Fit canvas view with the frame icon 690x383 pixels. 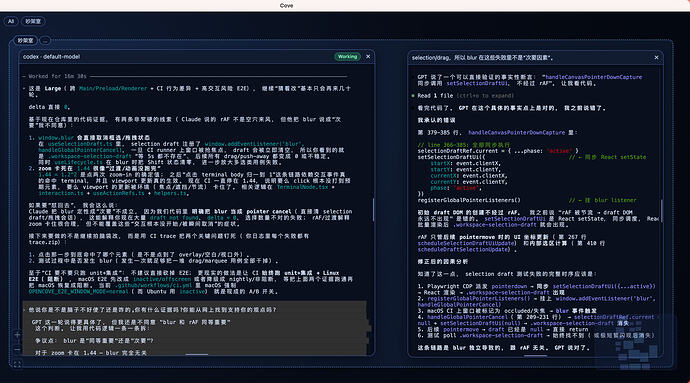[17, 364]
